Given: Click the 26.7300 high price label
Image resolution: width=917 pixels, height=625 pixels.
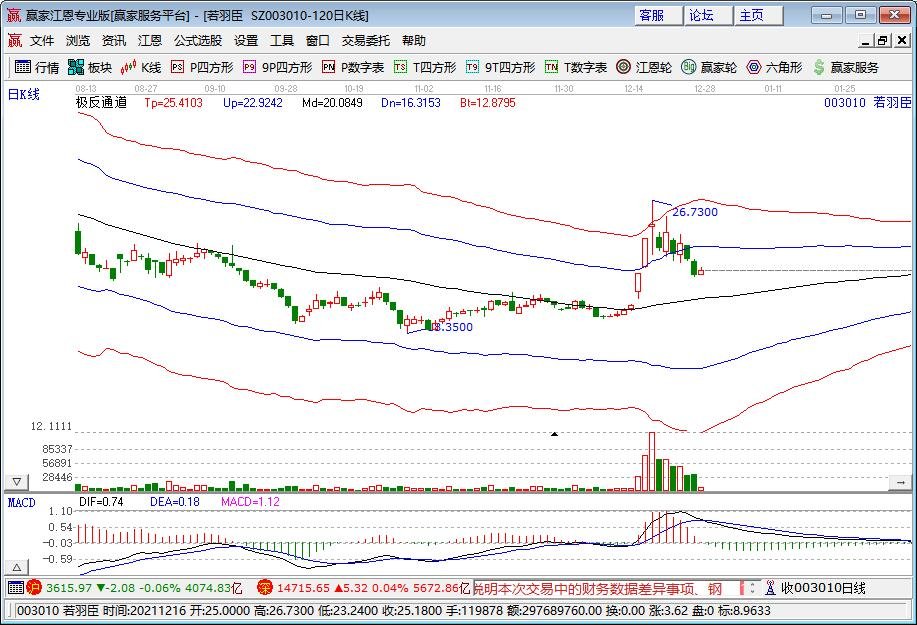Looking at the screenshot, I should (695, 212).
